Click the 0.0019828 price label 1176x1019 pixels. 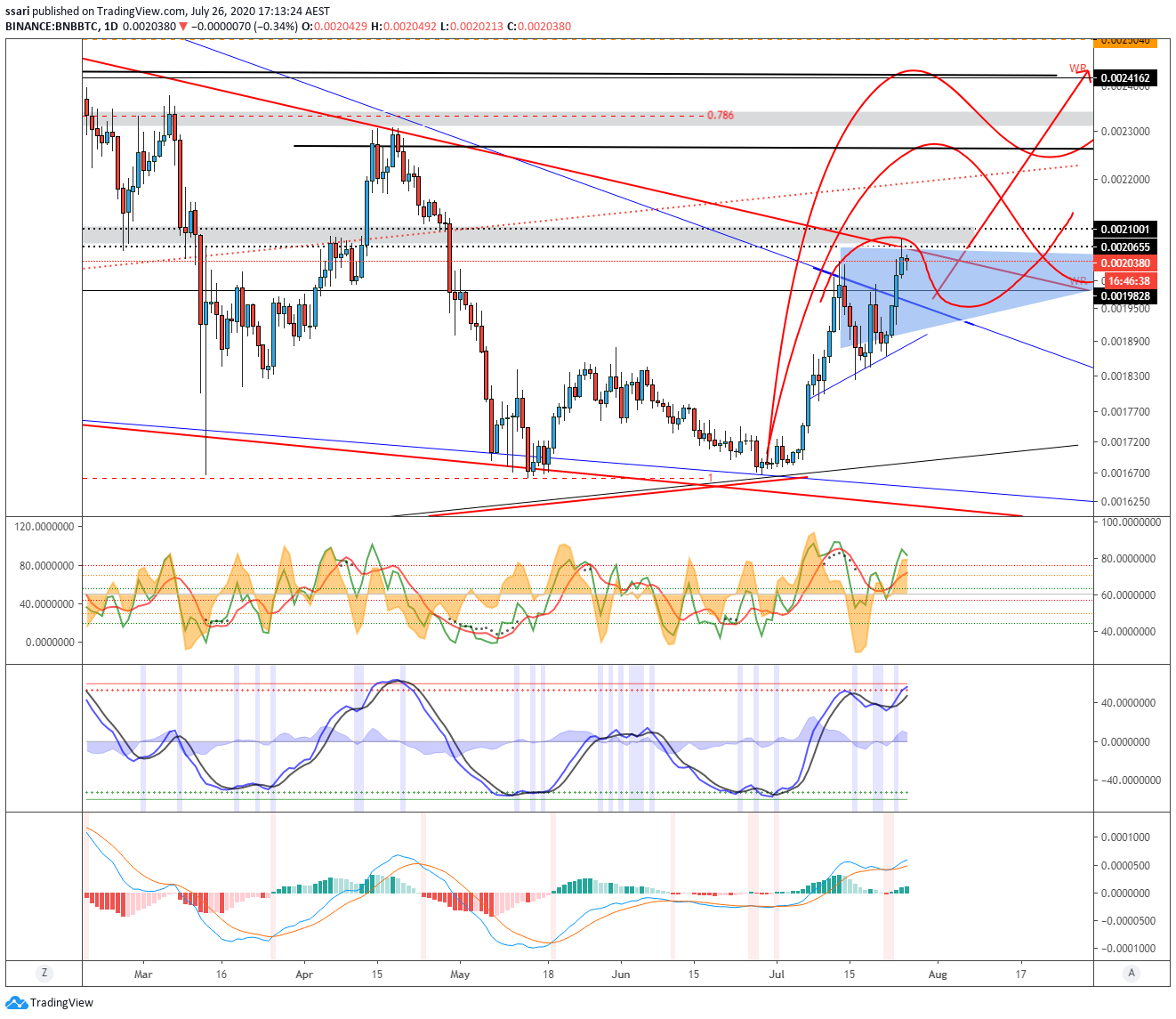click(1125, 296)
